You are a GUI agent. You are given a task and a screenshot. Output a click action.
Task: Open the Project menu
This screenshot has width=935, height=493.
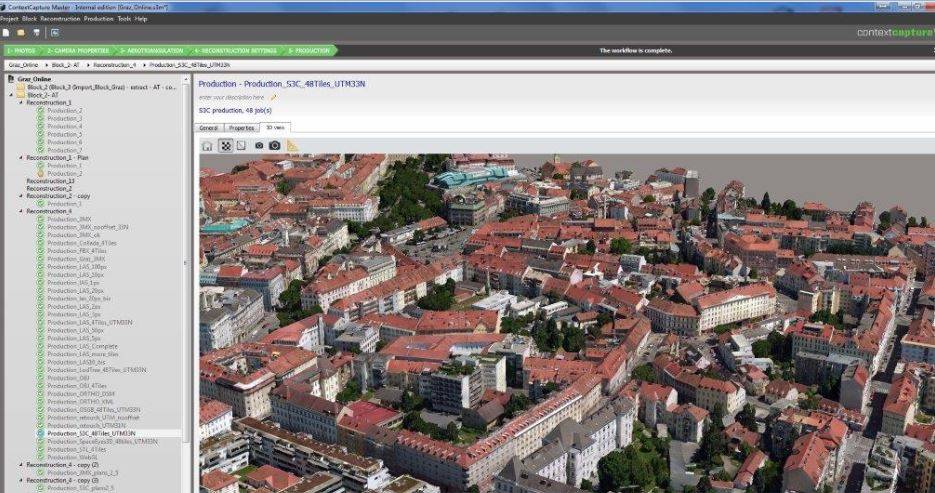[9, 19]
